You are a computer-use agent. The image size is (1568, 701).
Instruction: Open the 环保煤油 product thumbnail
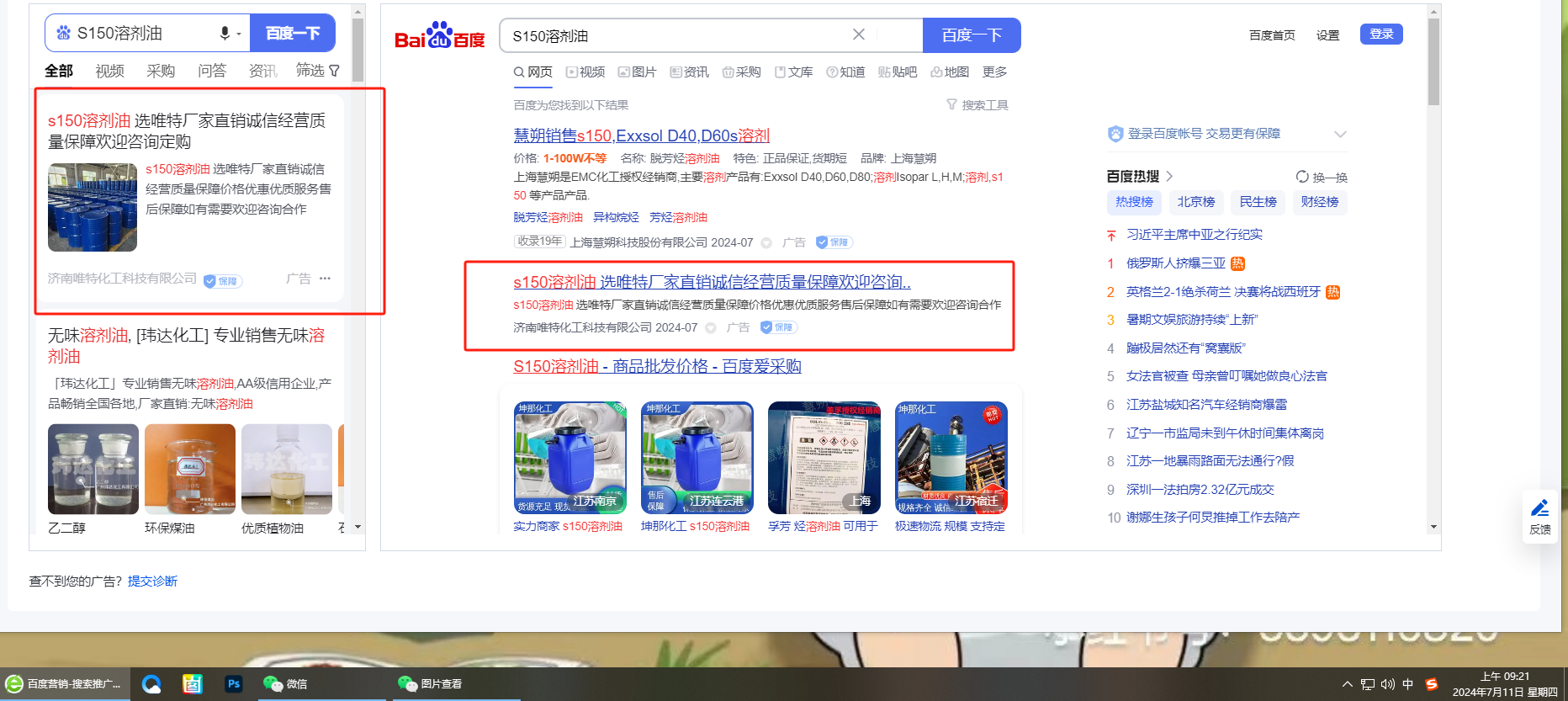pyautogui.click(x=190, y=469)
